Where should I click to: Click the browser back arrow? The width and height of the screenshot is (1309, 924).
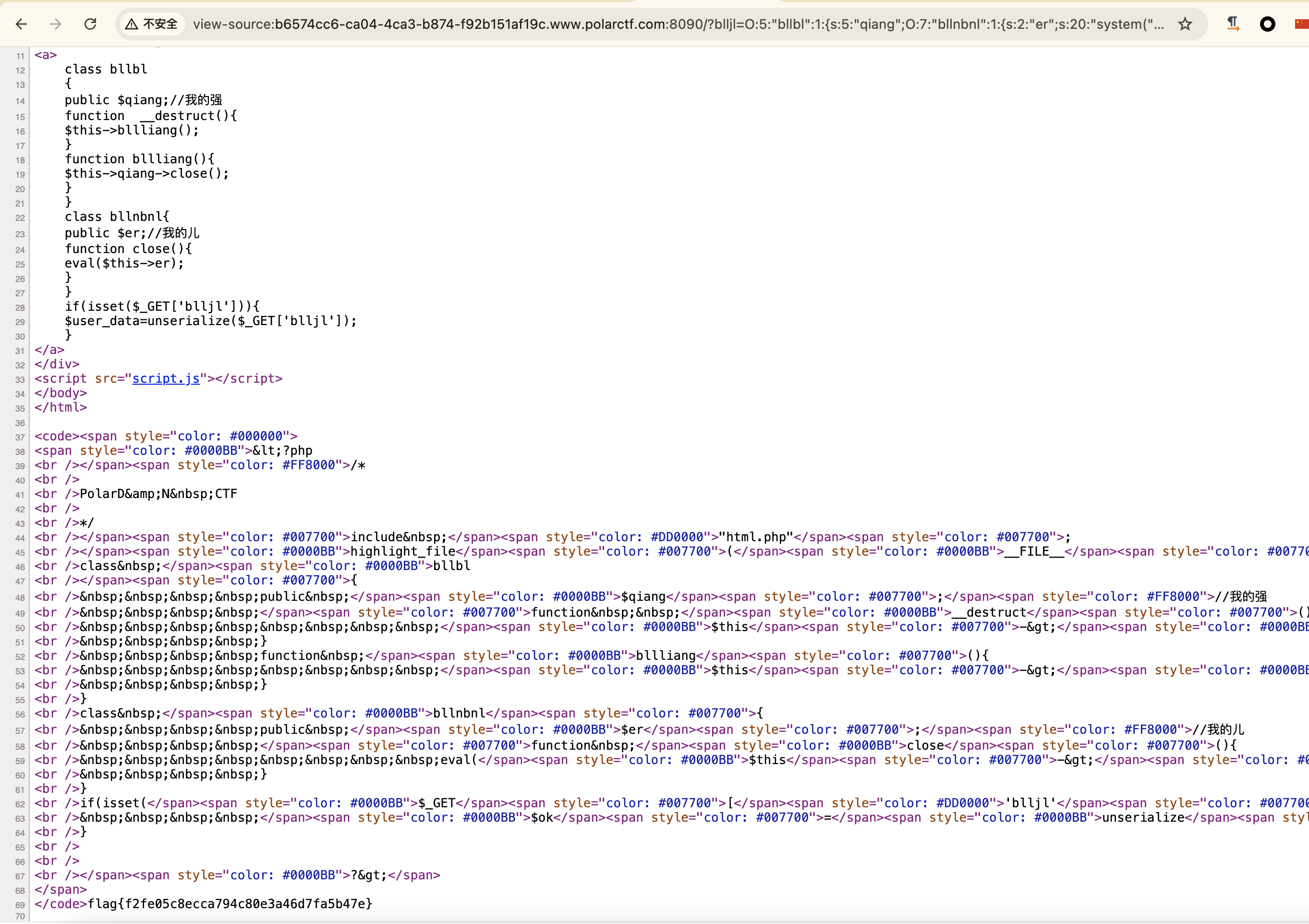pos(22,24)
